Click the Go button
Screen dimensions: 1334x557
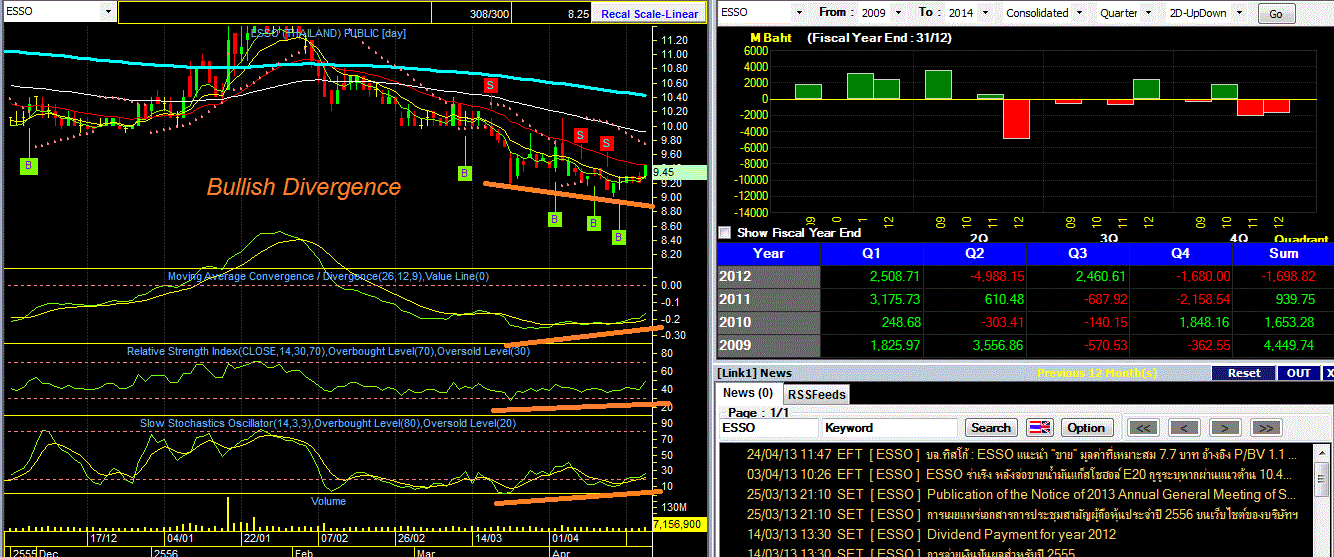1275,14
